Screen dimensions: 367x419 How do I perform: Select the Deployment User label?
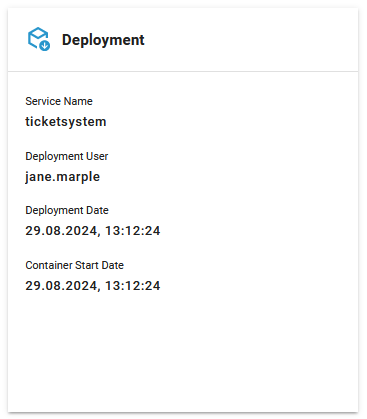(67, 156)
